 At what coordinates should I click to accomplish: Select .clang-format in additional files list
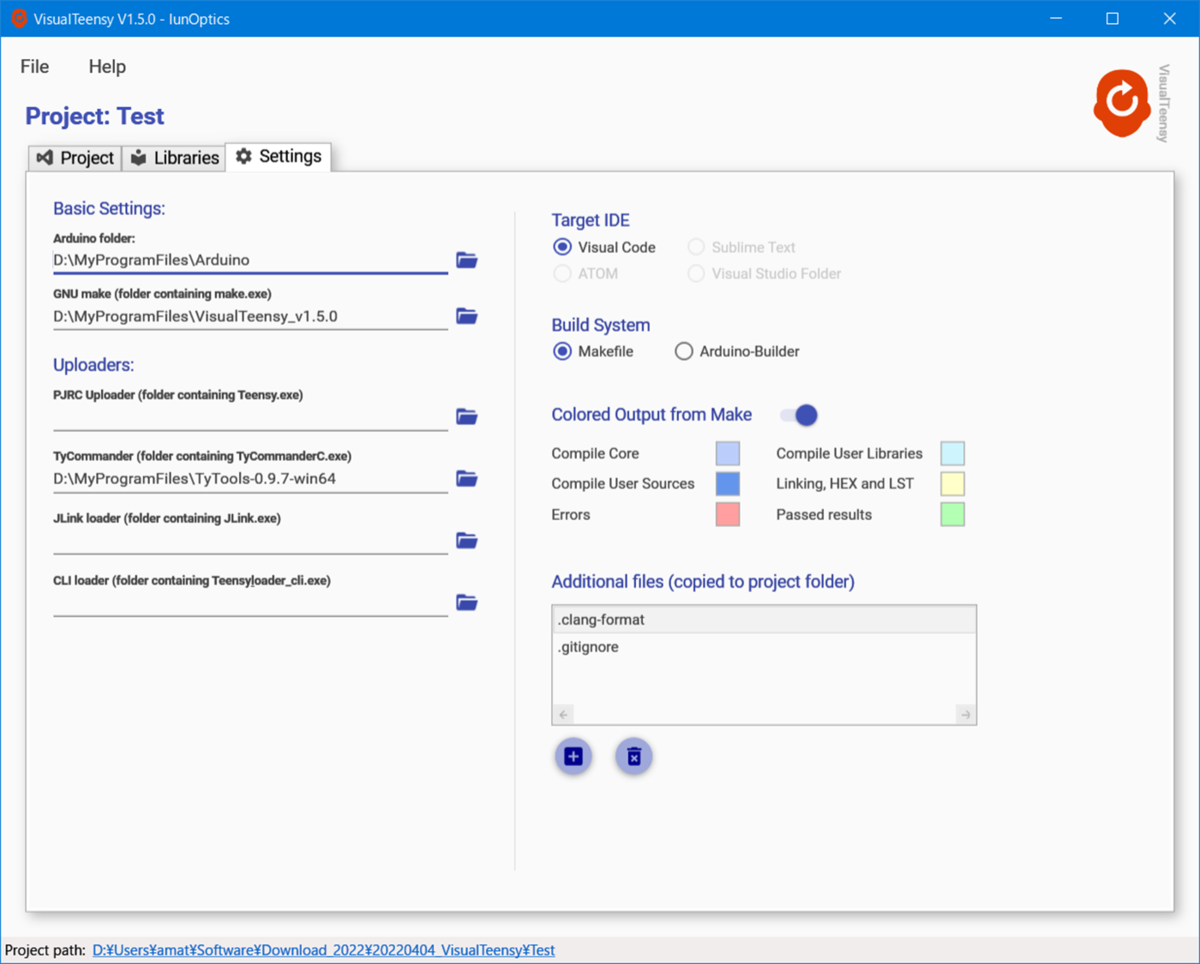pyautogui.click(x=764, y=620)
